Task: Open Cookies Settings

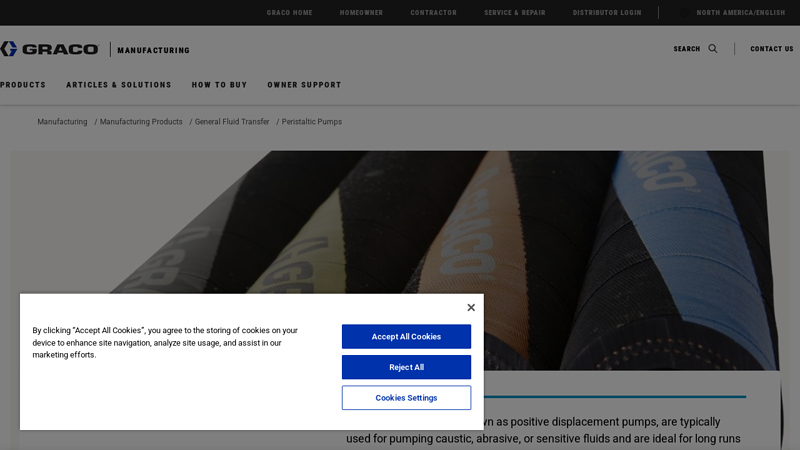Action: (406, 397)
